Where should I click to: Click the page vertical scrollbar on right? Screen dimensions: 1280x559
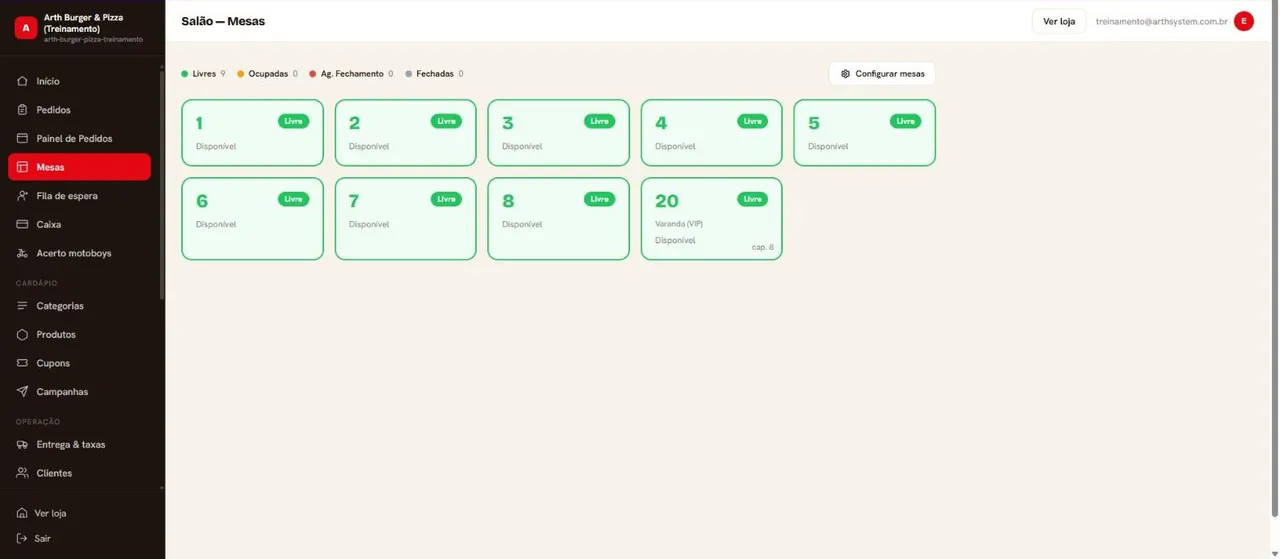coord(1274,265)
